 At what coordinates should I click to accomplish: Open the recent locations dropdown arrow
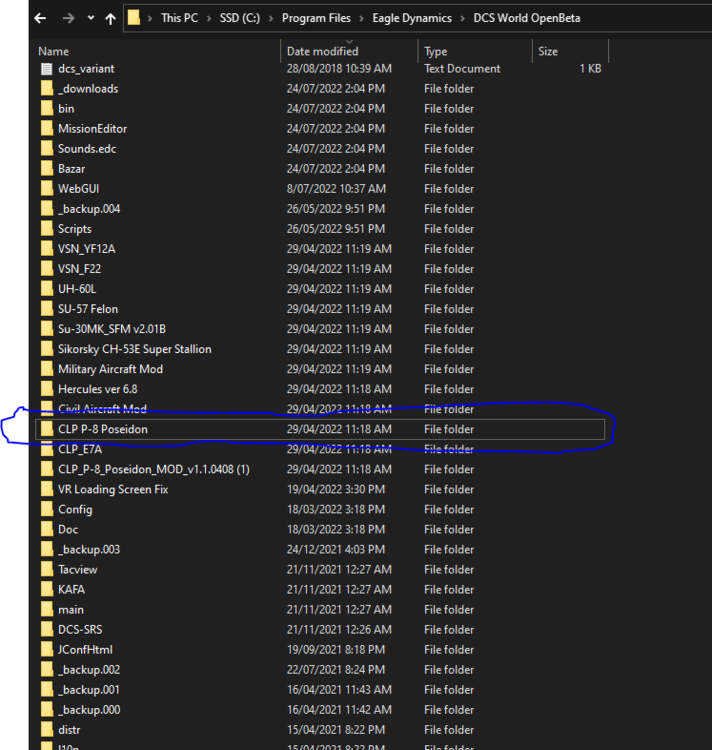pyautogui.click(x=91, y=18)
